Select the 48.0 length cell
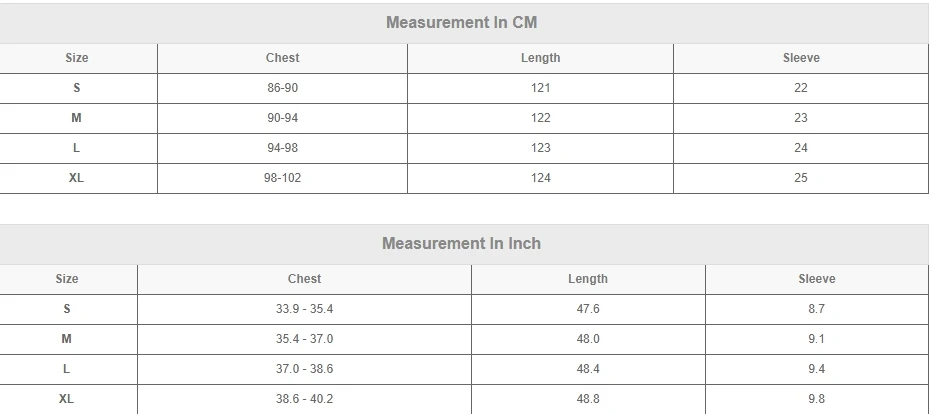The image size is (929, 414). click(587, 339)
